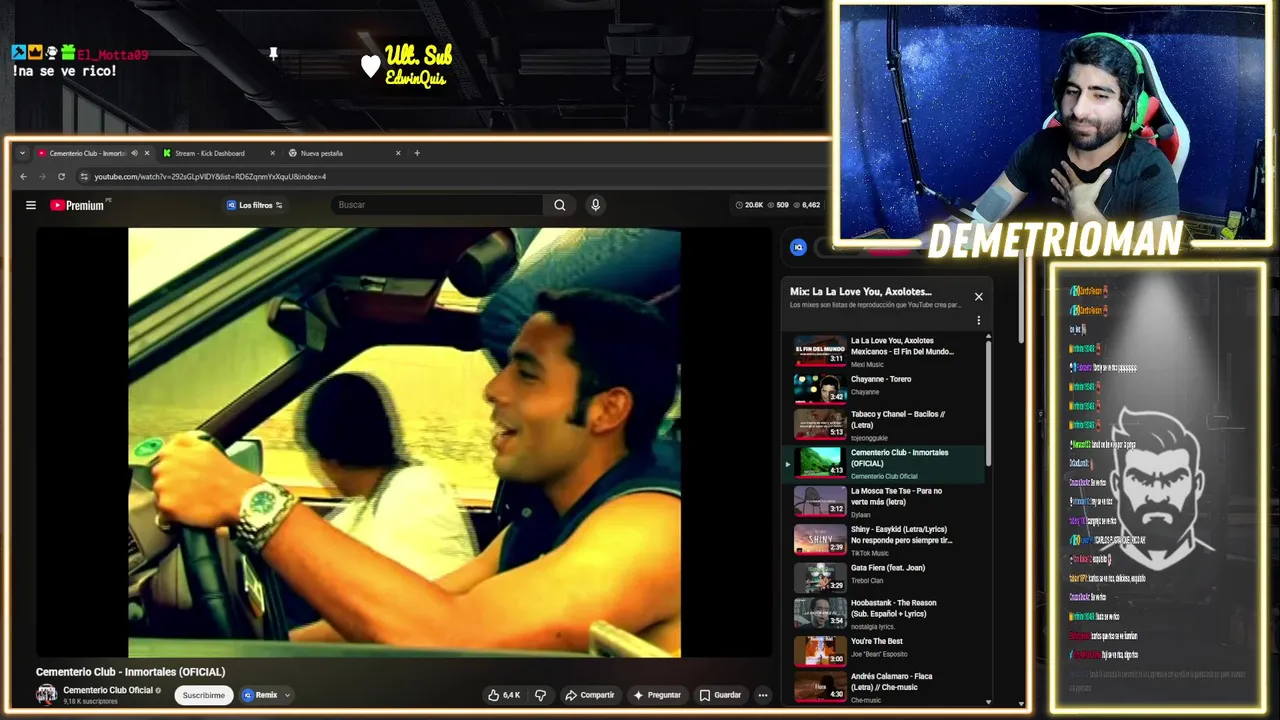Play La Mosca Tse Tse - Para no verte más
The image size is (1280, 720).
click(x=888, y=502)
